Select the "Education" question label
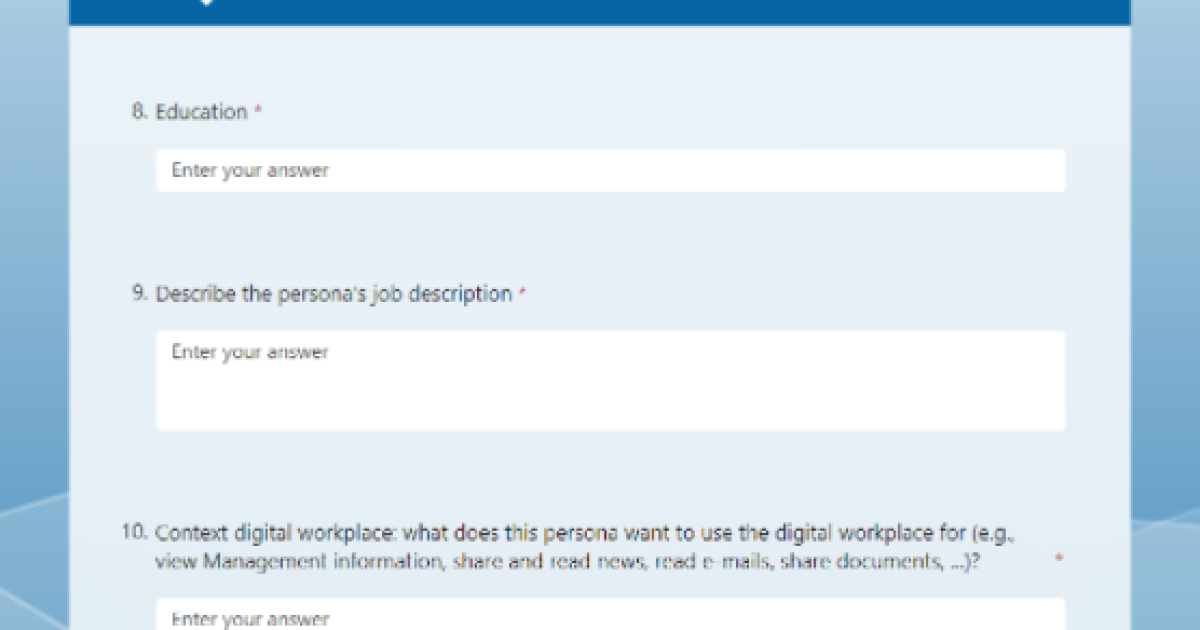Image resolution: width=1200 pixels, height=630 pixels. coord(201,112)
